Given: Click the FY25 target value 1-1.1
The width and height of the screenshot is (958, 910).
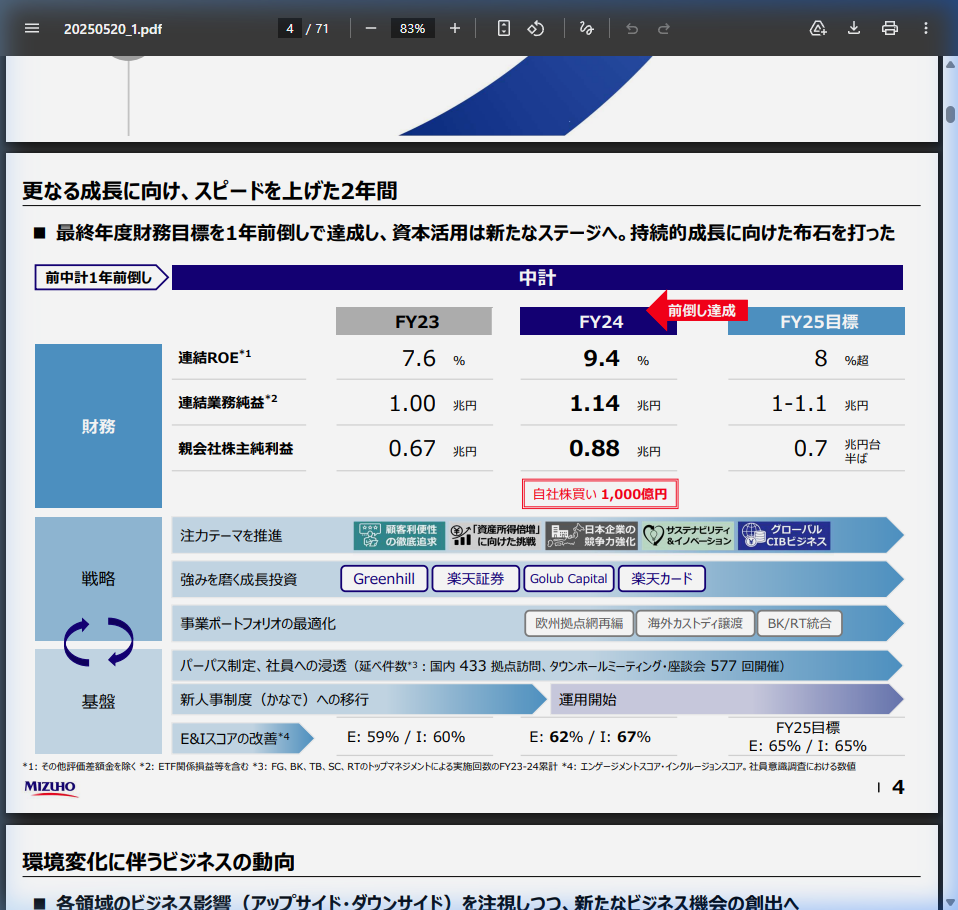Looking at the screenshot, I should (799, 404).
